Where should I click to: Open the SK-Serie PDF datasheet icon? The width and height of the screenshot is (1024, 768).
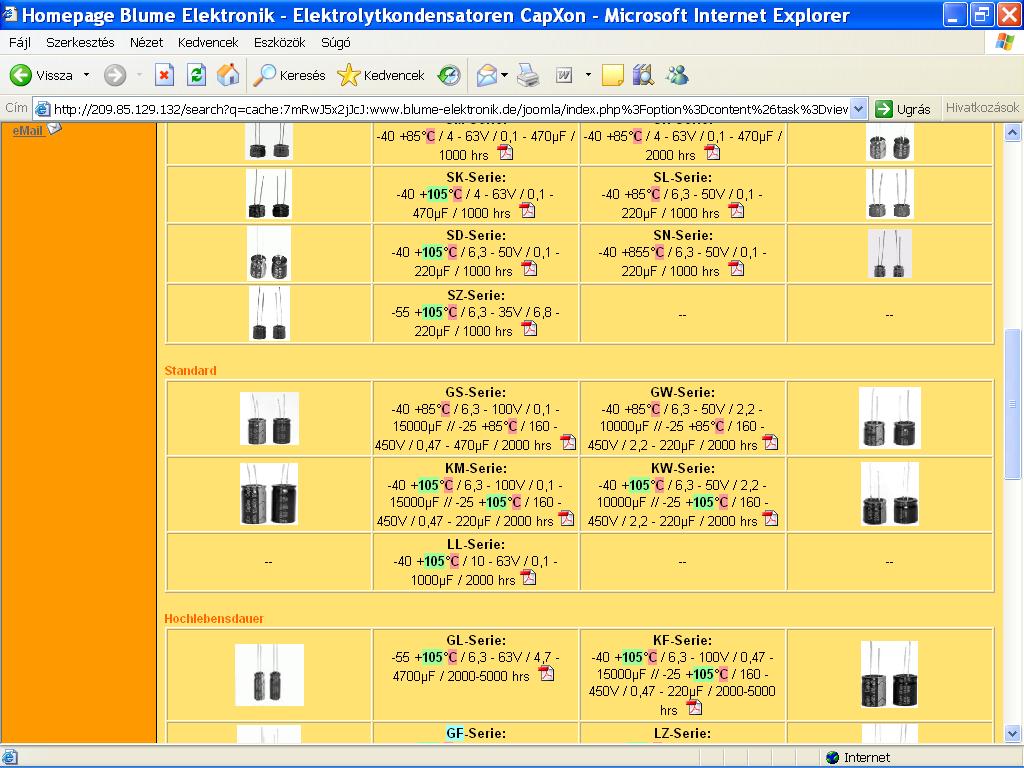(527, 211)
